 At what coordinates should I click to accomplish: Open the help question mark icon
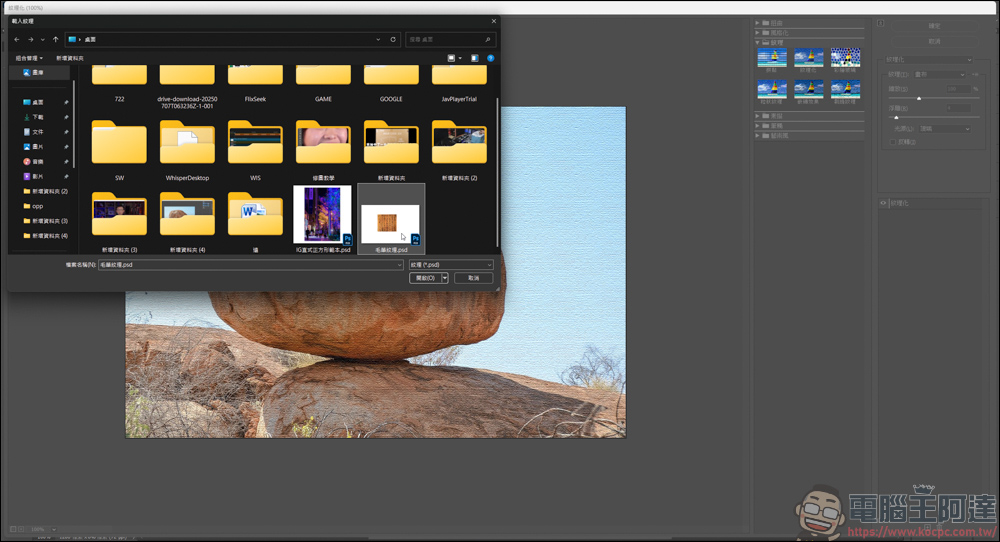490,58
